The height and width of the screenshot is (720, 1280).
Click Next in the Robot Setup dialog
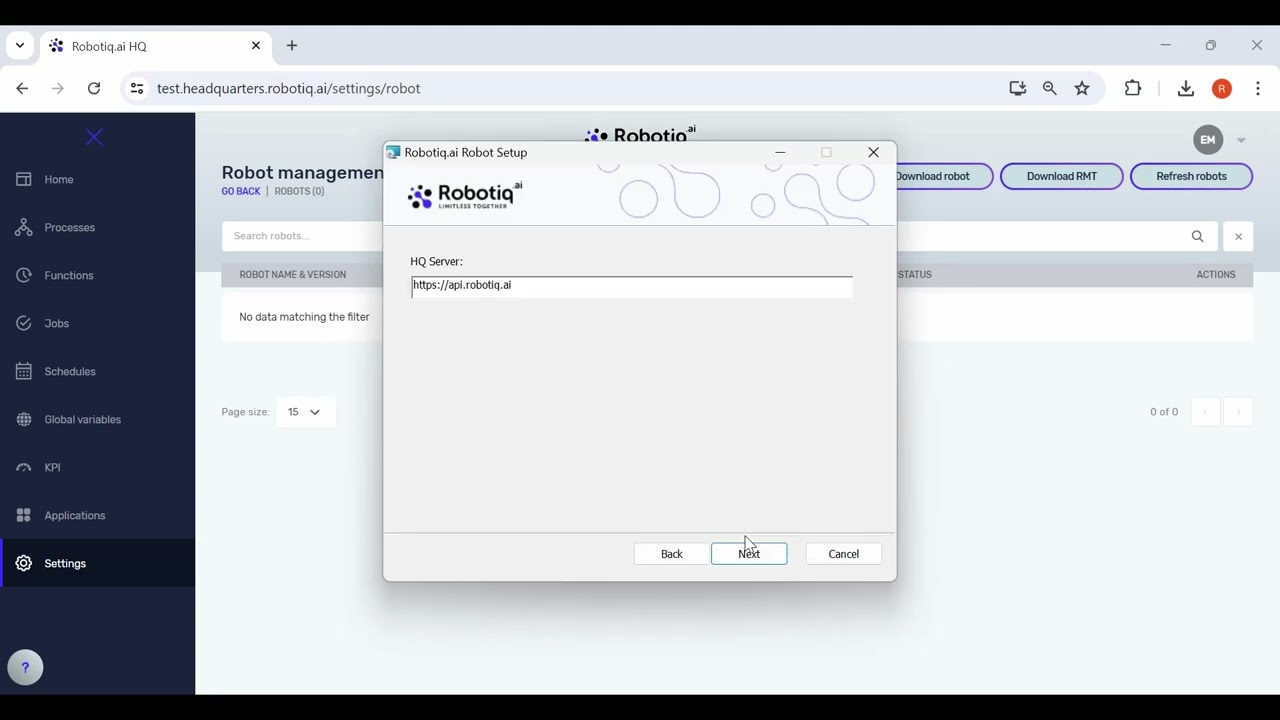pos(749,554)
